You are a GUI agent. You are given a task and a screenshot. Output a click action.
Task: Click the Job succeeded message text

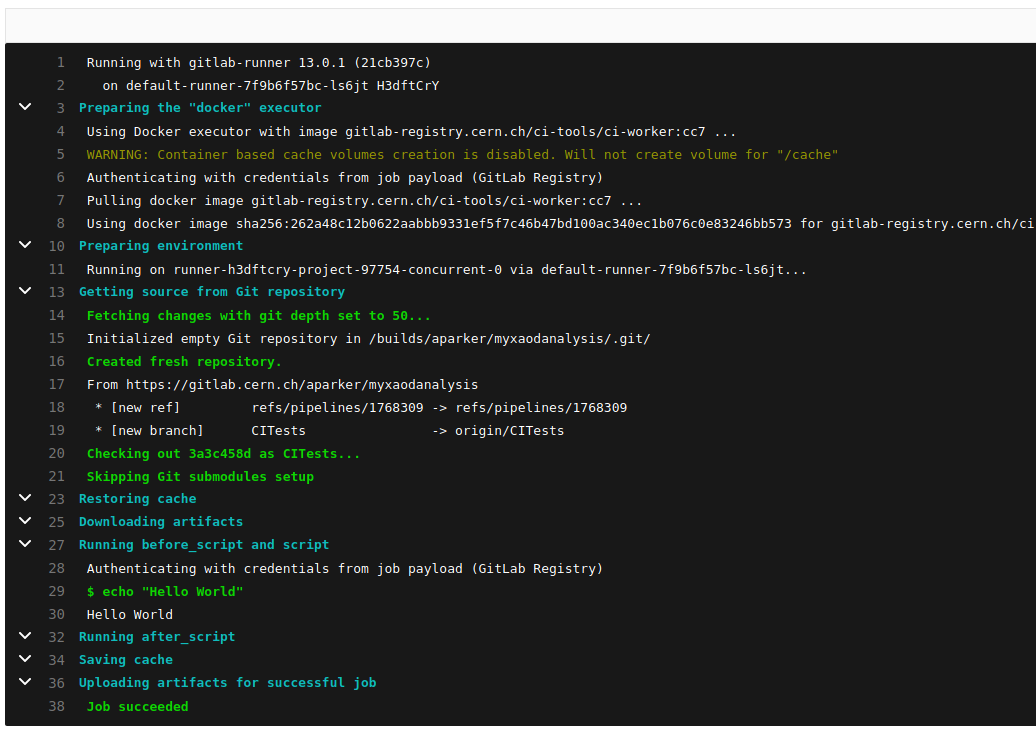pyautogui.click(x=137, y=707)
